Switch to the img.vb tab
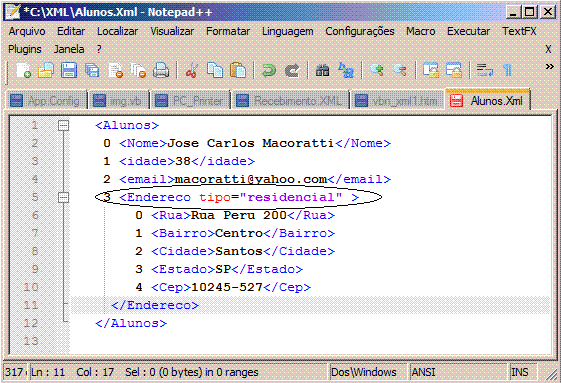 pyautogui.click(x=119, y=101)
